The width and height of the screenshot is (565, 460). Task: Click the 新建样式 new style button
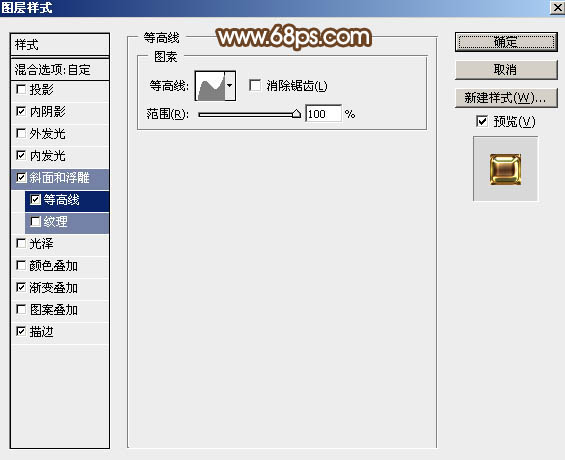(506, 98)
